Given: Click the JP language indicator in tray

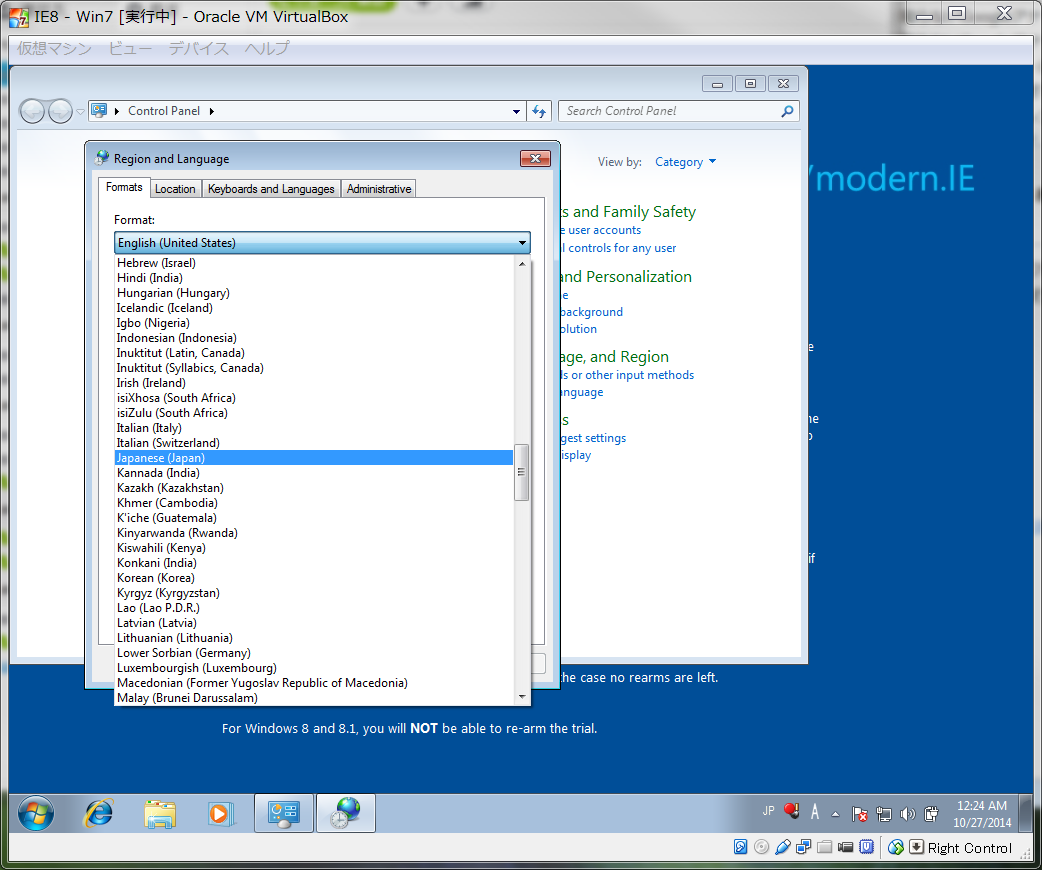Looking at the screenshot, I should [768, 811].
